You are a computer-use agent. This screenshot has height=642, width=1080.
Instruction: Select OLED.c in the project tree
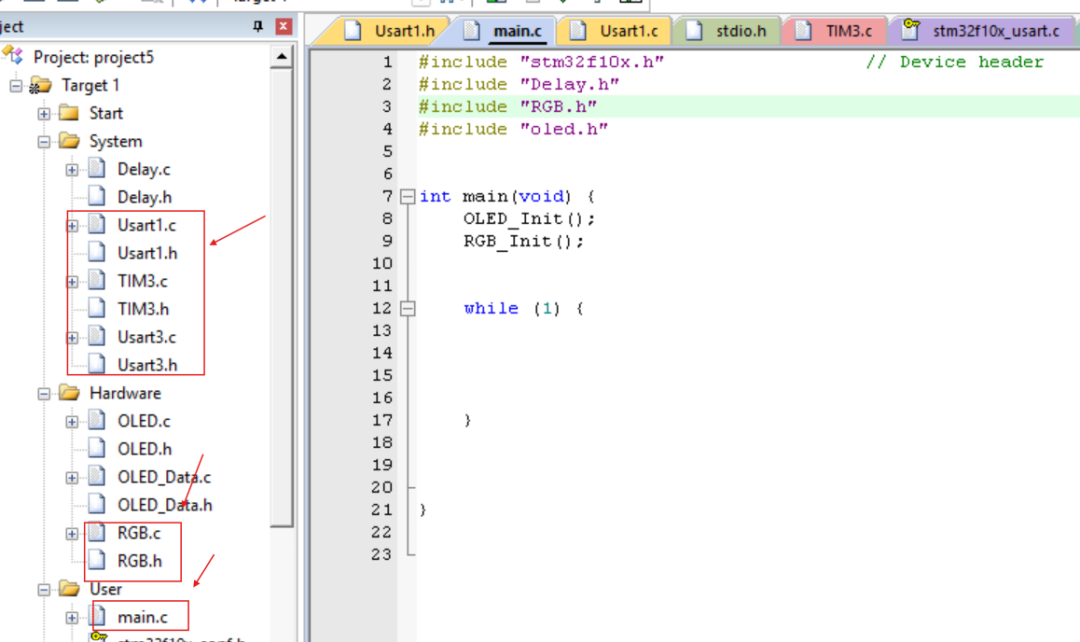tap(143, 421)
